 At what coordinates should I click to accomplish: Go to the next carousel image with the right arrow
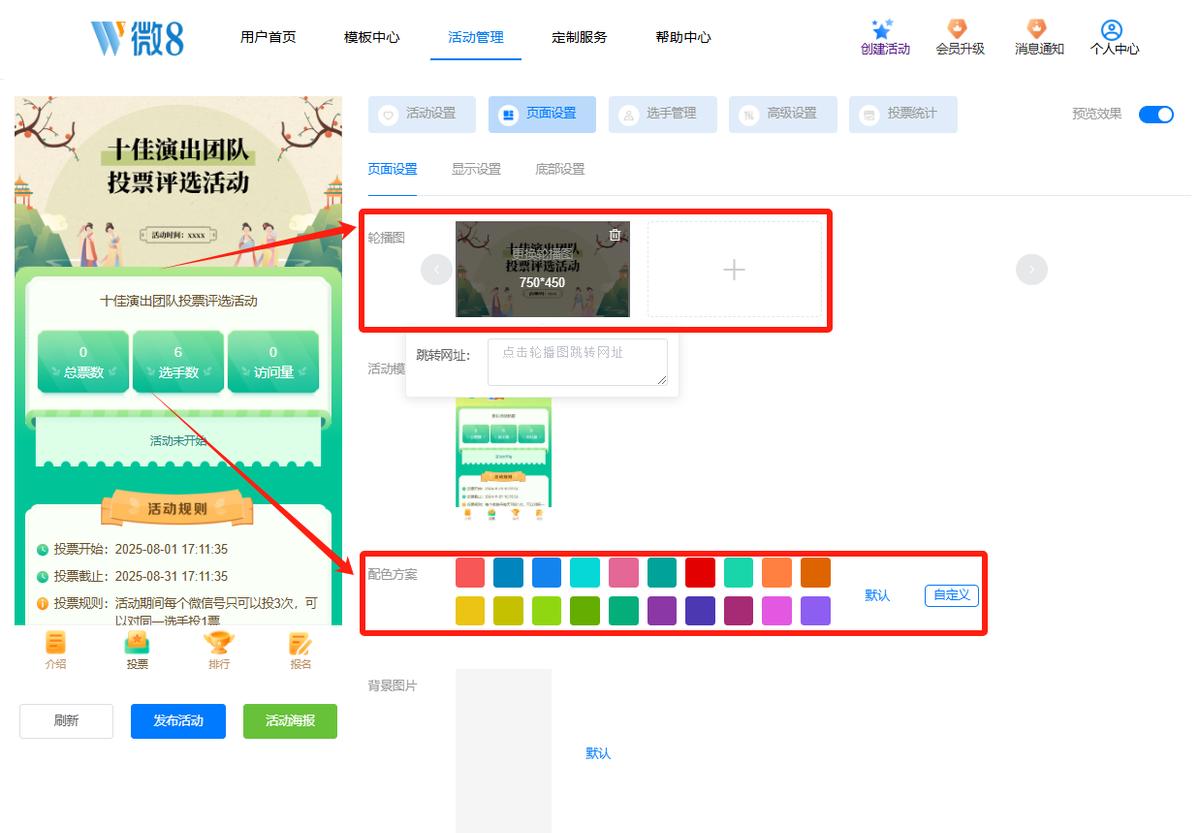pos(1031,269)
